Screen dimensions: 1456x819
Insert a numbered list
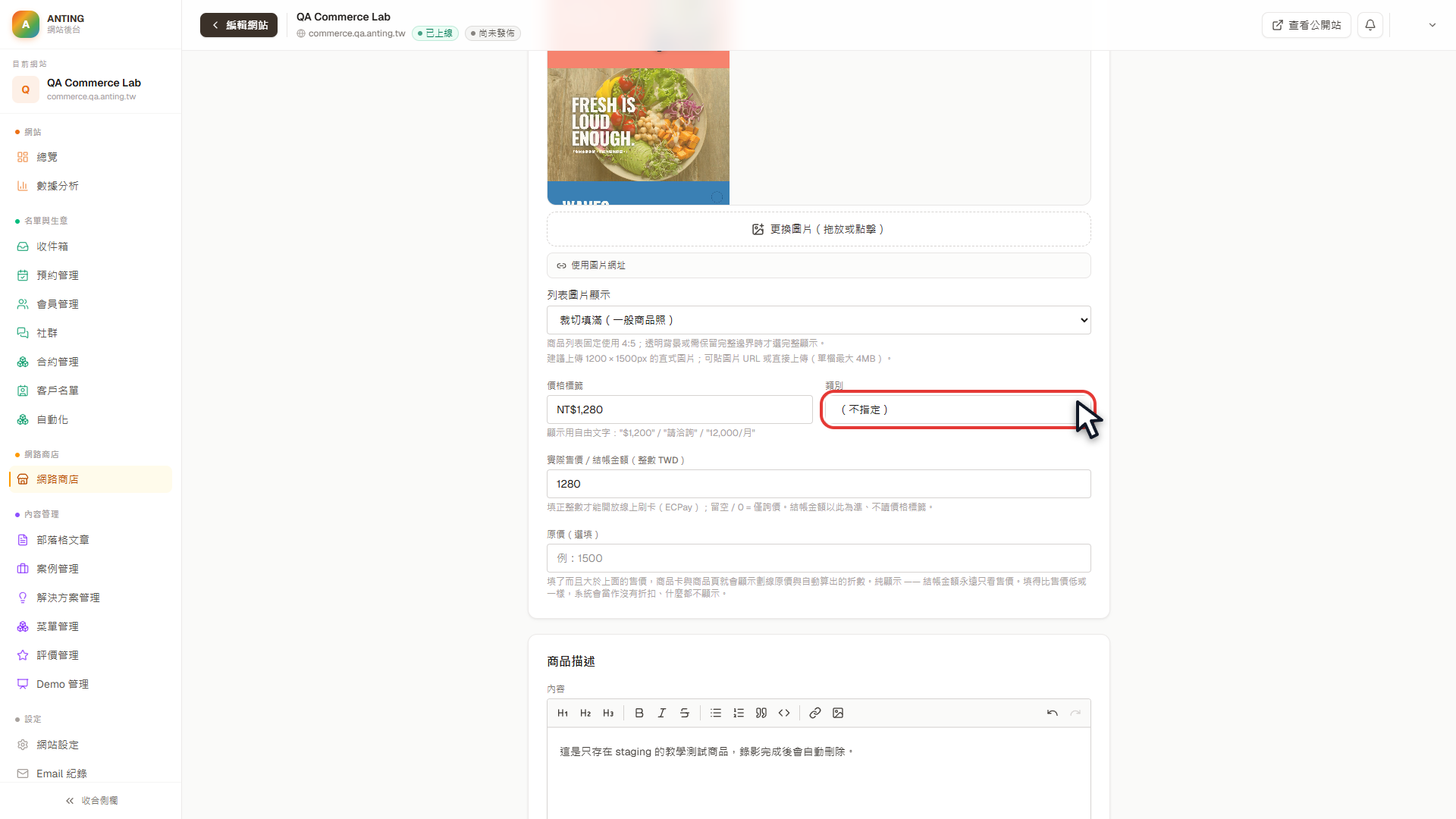(x=739, y=713)
